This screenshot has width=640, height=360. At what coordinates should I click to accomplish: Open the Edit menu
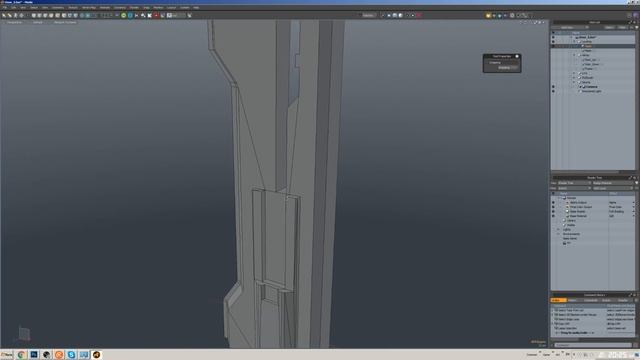(13, 7)
